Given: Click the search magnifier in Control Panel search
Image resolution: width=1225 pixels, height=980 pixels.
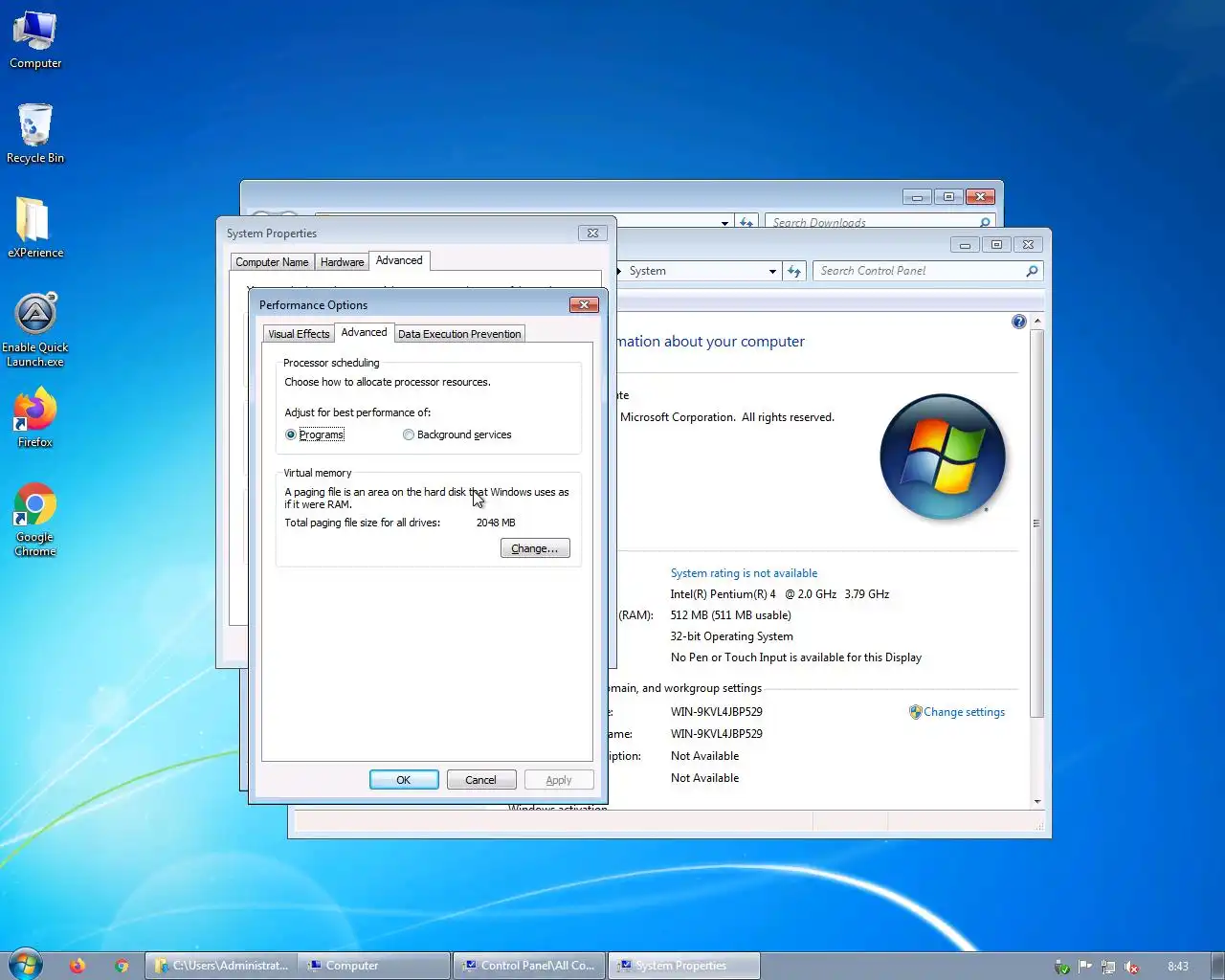Looking at the screenshot, I should coord(1032,271).
